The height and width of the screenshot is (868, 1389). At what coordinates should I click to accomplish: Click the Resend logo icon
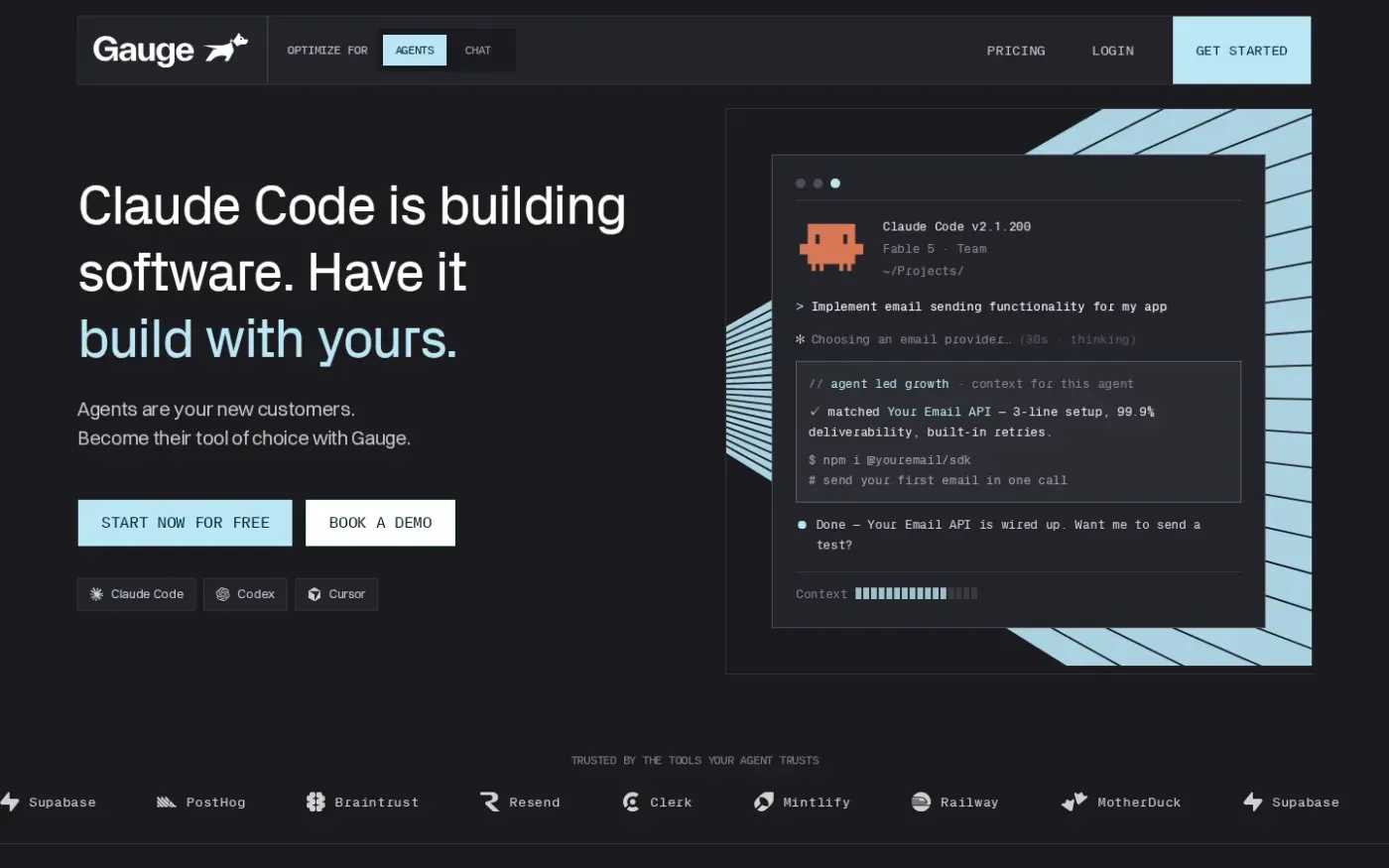490,802
